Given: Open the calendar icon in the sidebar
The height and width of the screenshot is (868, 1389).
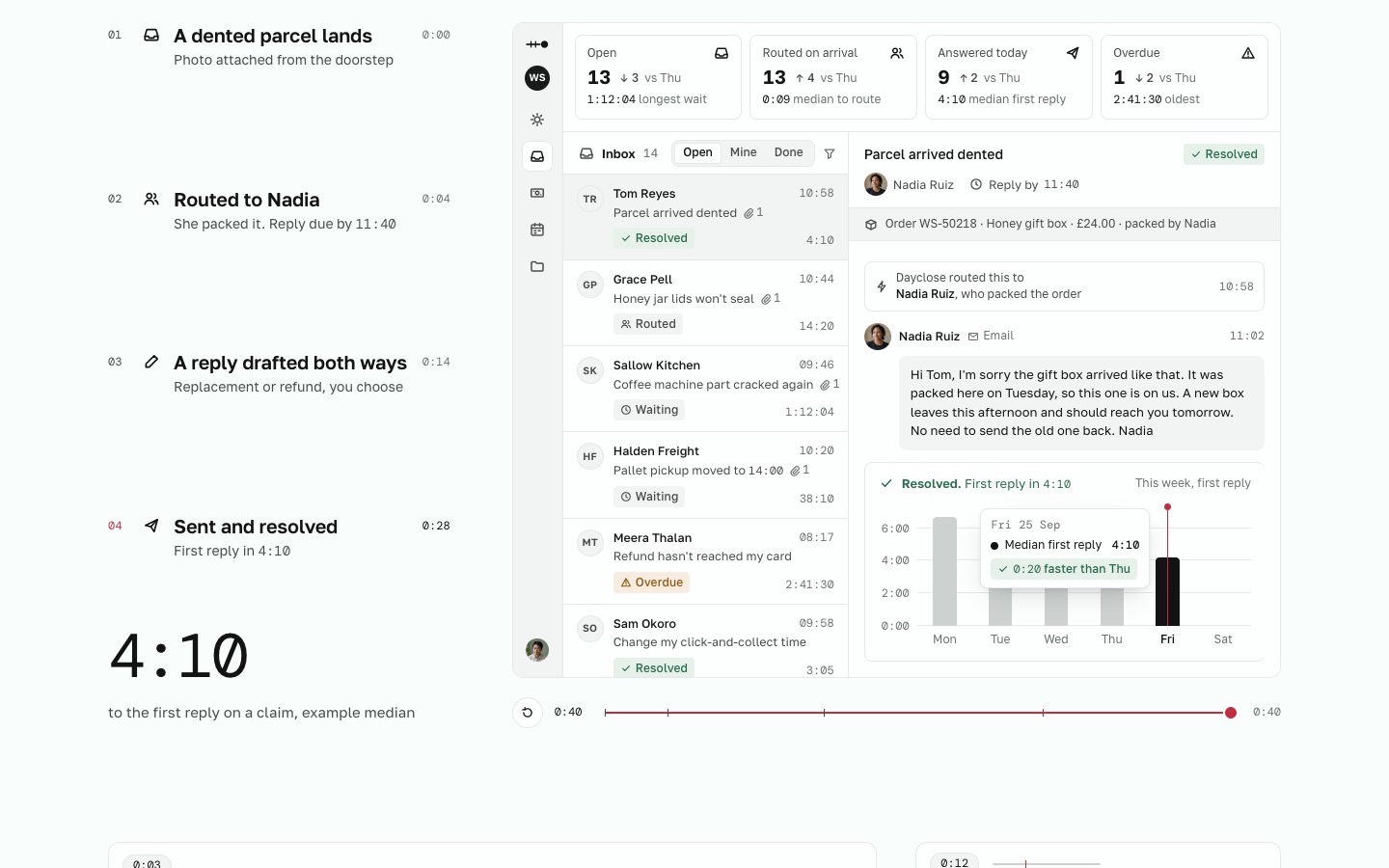Looking at the screenshot, I should click(537, 230).
